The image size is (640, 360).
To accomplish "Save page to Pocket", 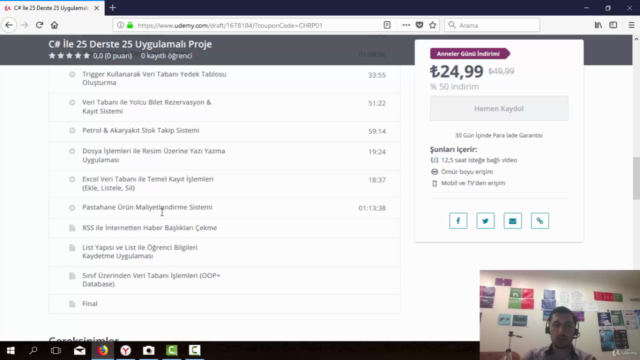I will click(x=419, y=25).
